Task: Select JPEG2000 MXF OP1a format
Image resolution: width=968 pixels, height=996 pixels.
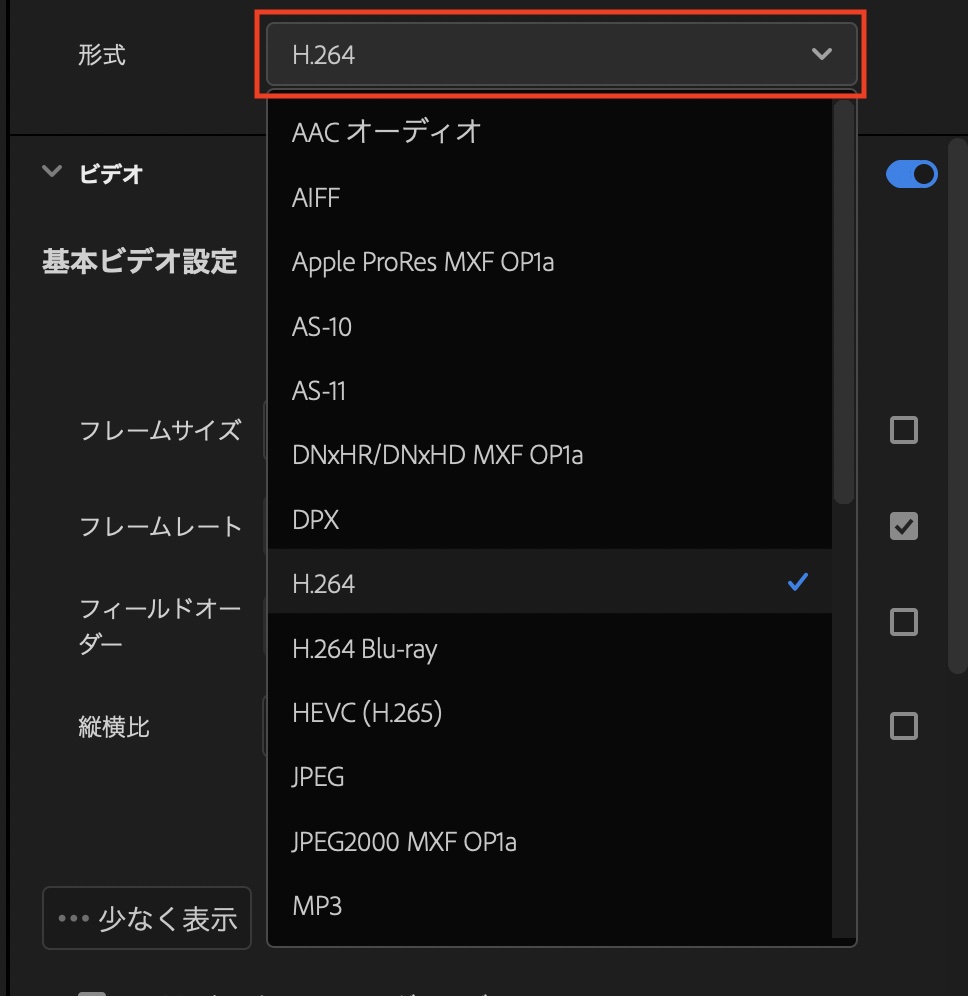Action: coord(549,842)
